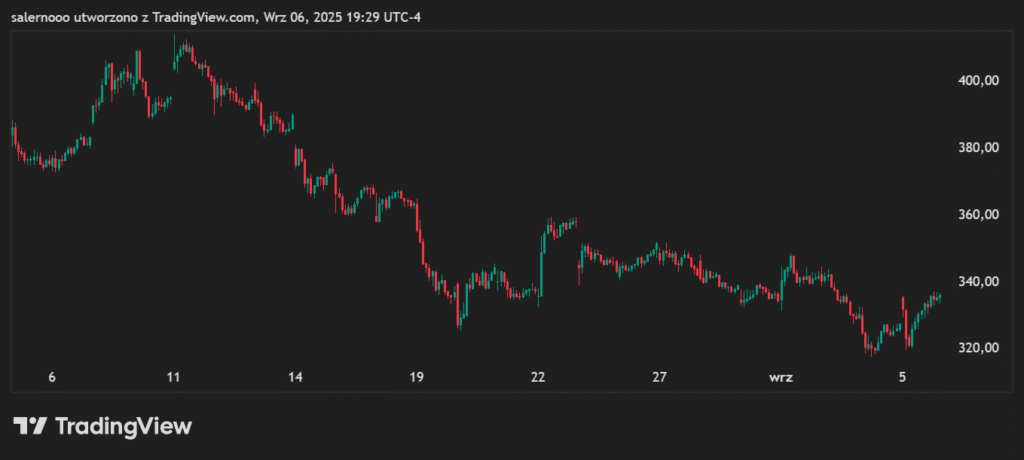Select the 380,00 price axis label
The image size is (1024, 460).
(979, 147)
